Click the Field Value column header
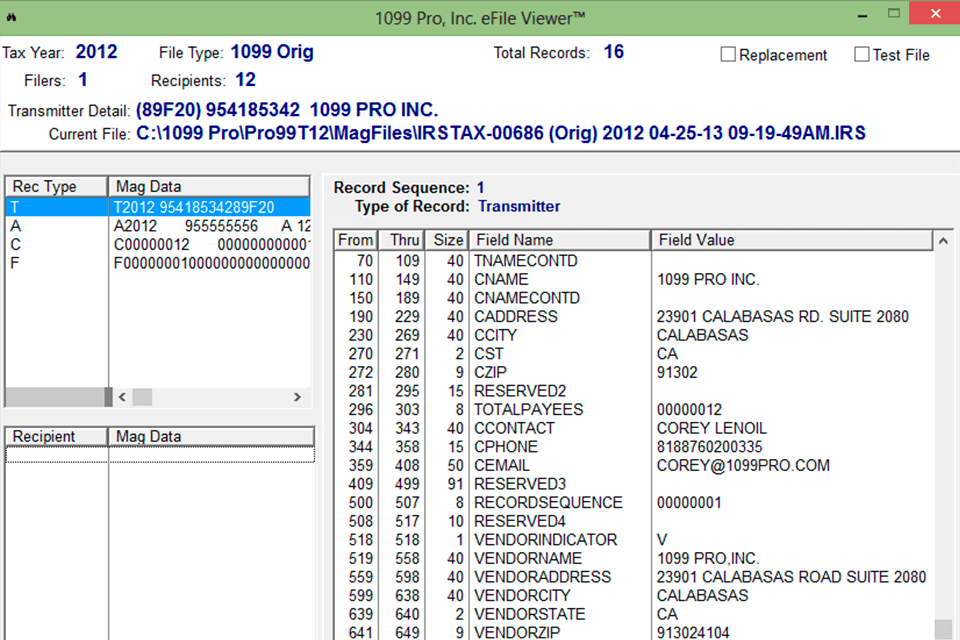The height and width of the screenshot is (640, 960). [792, 240]
